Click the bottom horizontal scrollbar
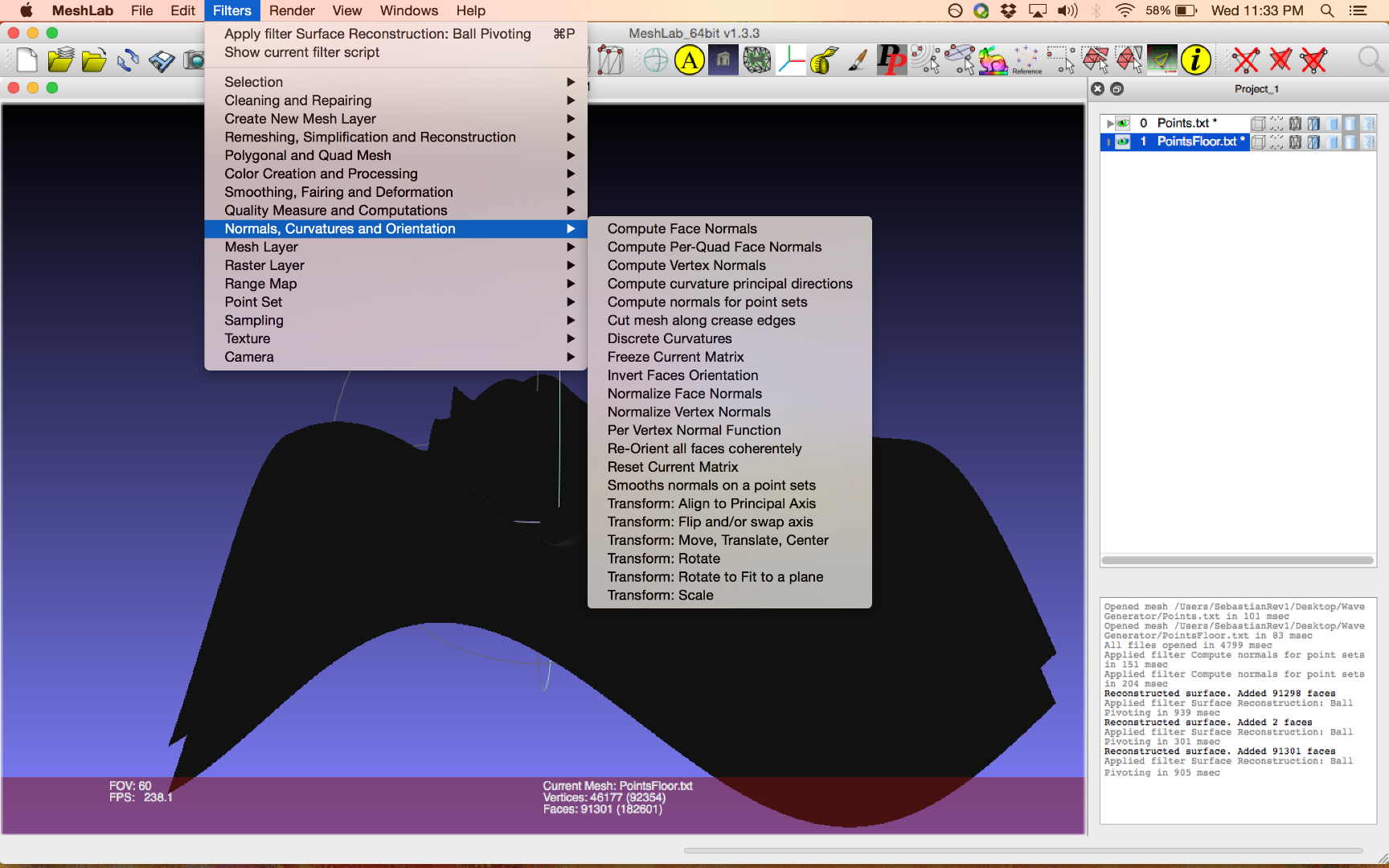Viewport: 1389px width, 868px height. coord(1023,850)
